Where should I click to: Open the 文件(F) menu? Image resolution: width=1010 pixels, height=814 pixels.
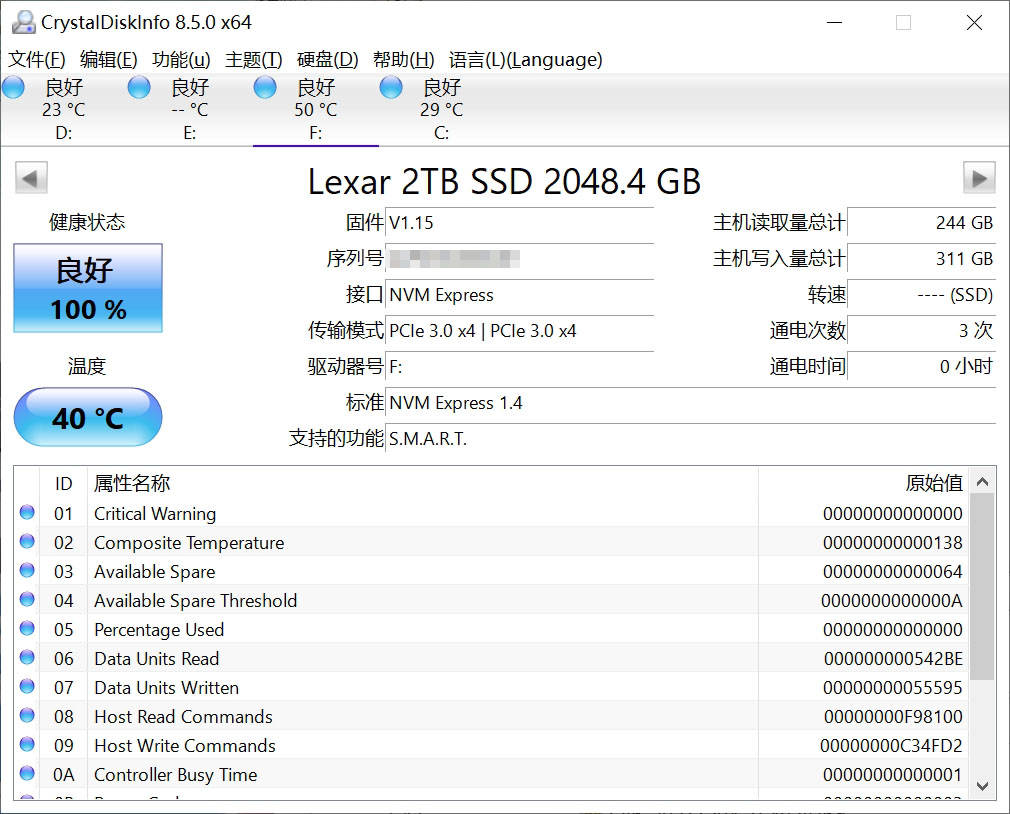pos(37,60)
